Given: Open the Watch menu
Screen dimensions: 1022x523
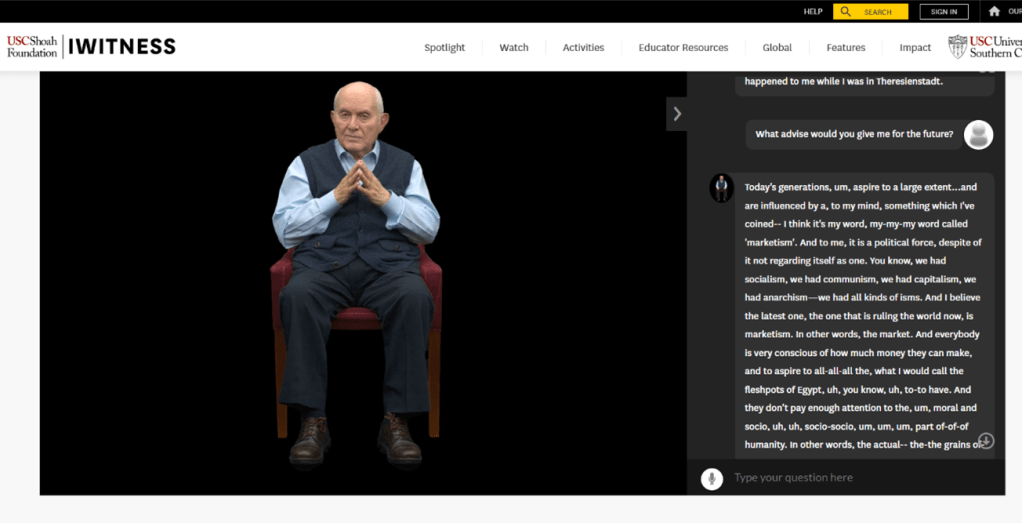Looking at the screenshot, I should point(514,47).
